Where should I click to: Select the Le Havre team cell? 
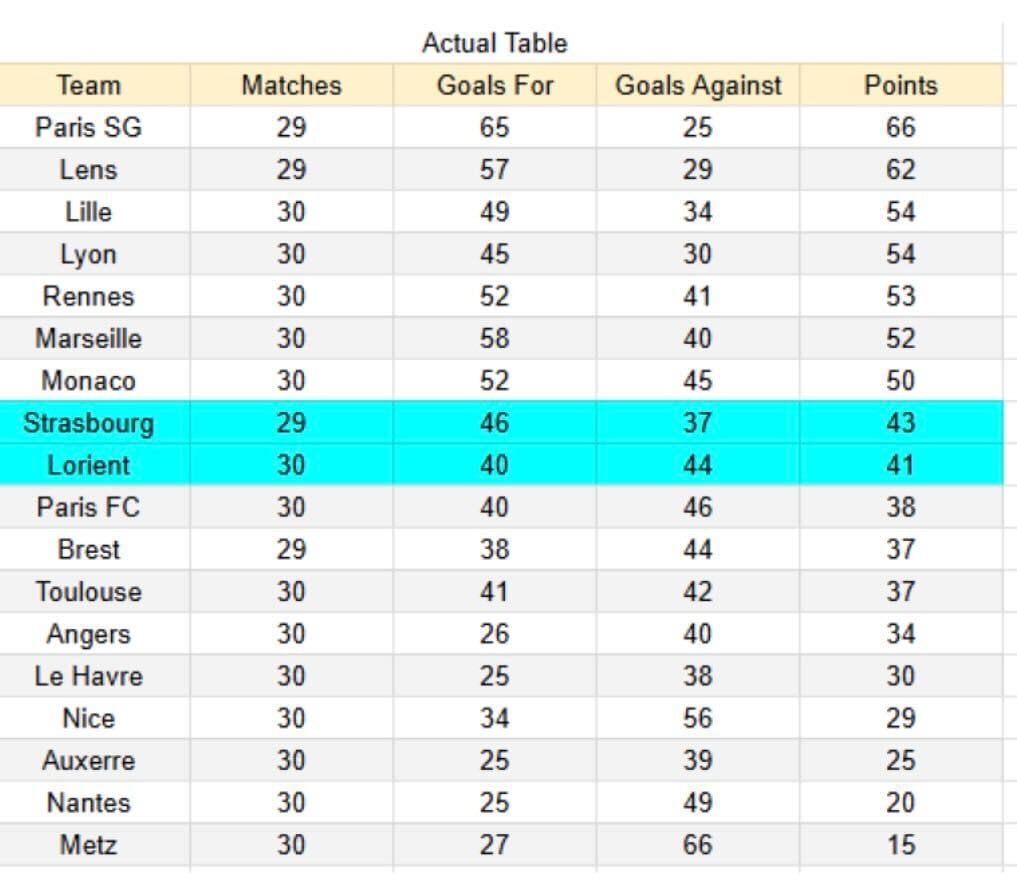[x=89, y=676]
